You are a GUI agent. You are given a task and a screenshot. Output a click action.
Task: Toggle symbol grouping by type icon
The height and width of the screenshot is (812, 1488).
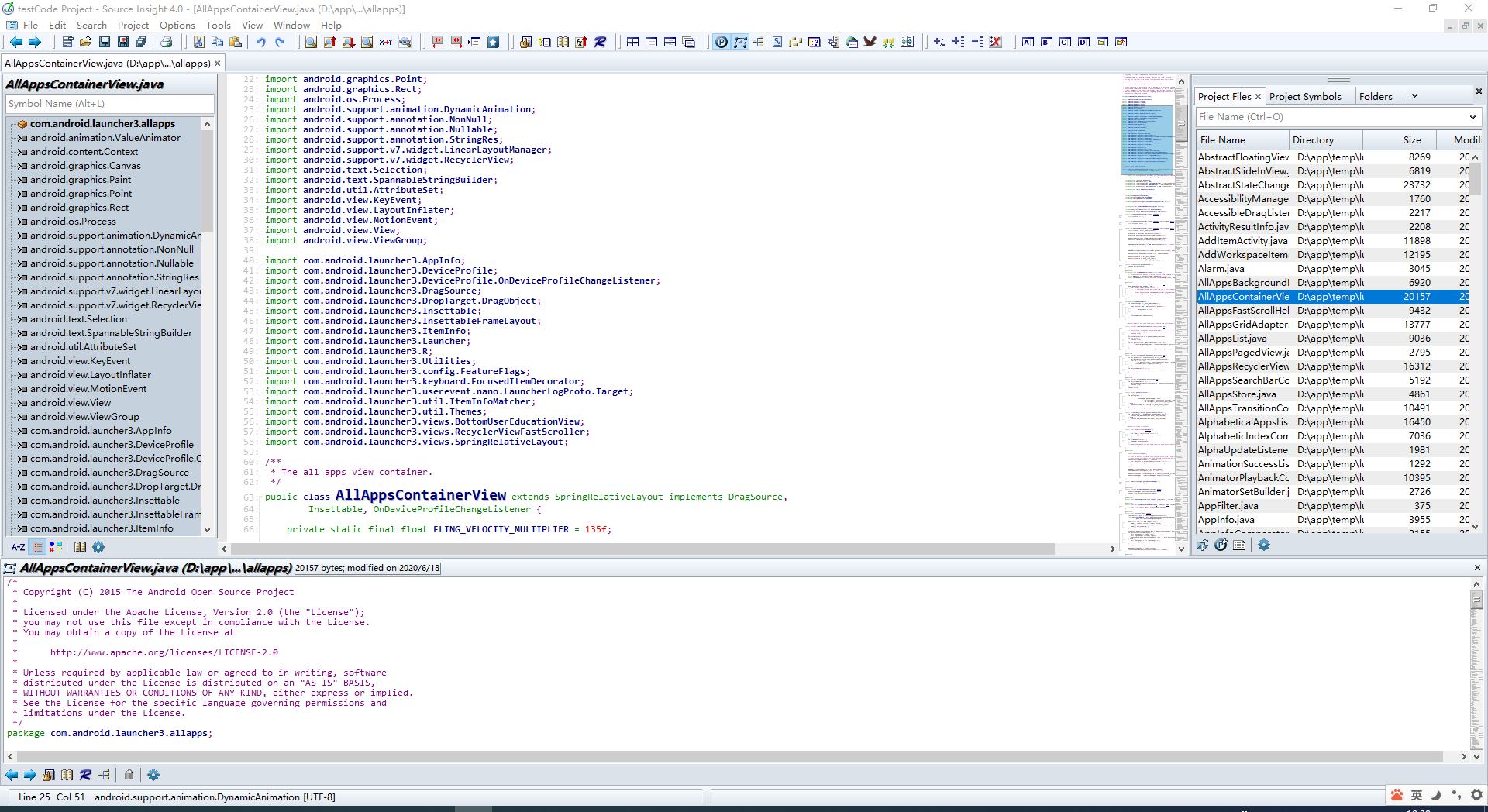(54, 548)
